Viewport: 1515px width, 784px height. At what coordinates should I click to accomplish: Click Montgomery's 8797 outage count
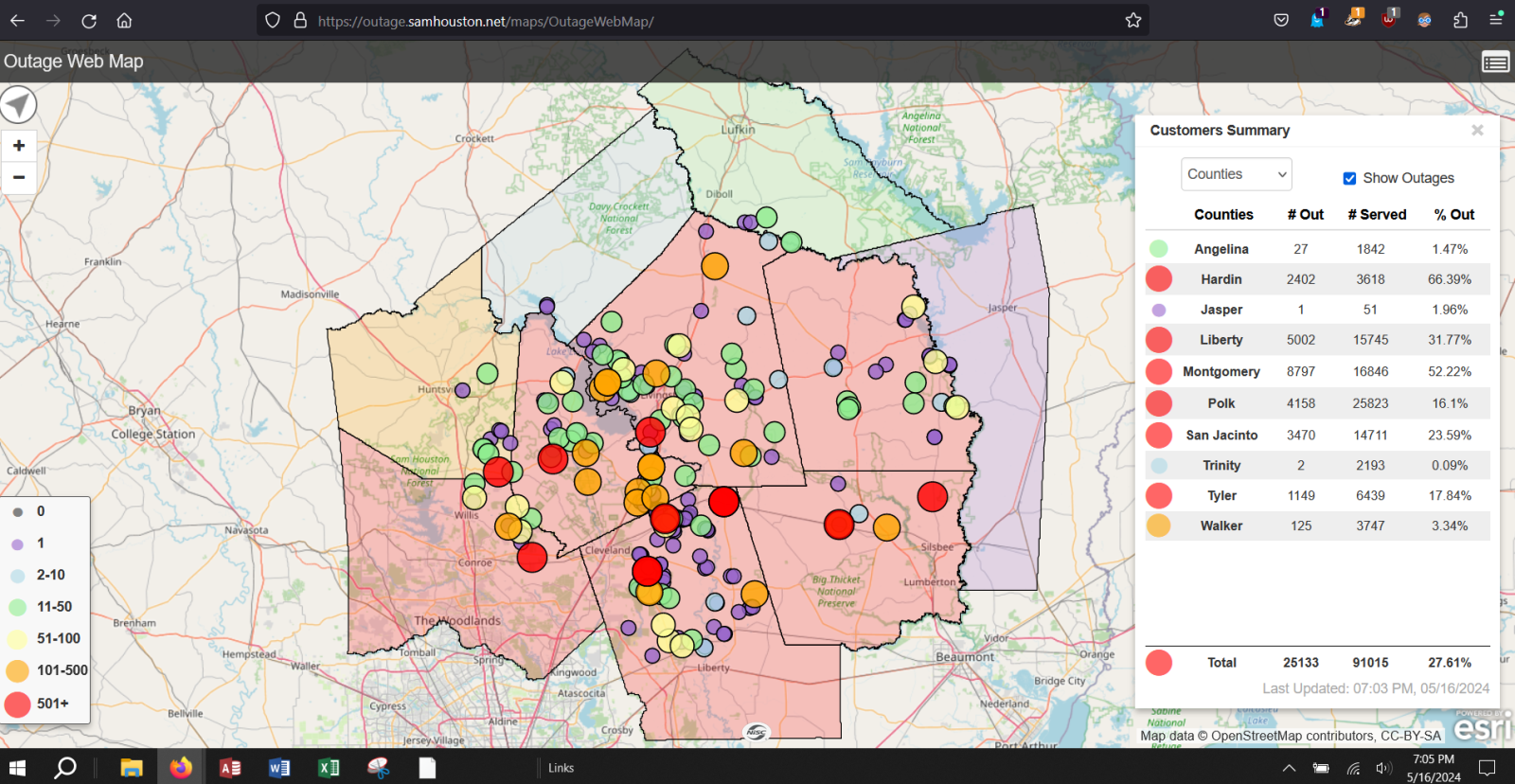[x=1300, y=372]
